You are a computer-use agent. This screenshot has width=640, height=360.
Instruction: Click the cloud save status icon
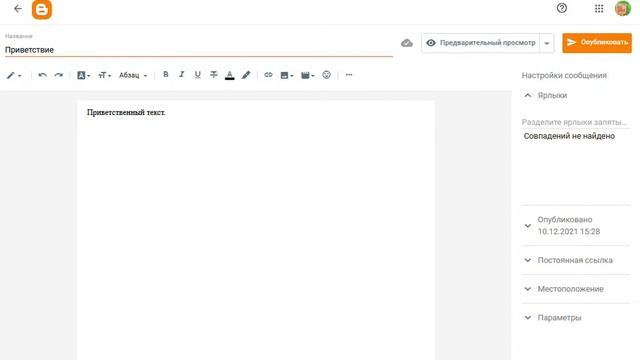click(407, 43)
